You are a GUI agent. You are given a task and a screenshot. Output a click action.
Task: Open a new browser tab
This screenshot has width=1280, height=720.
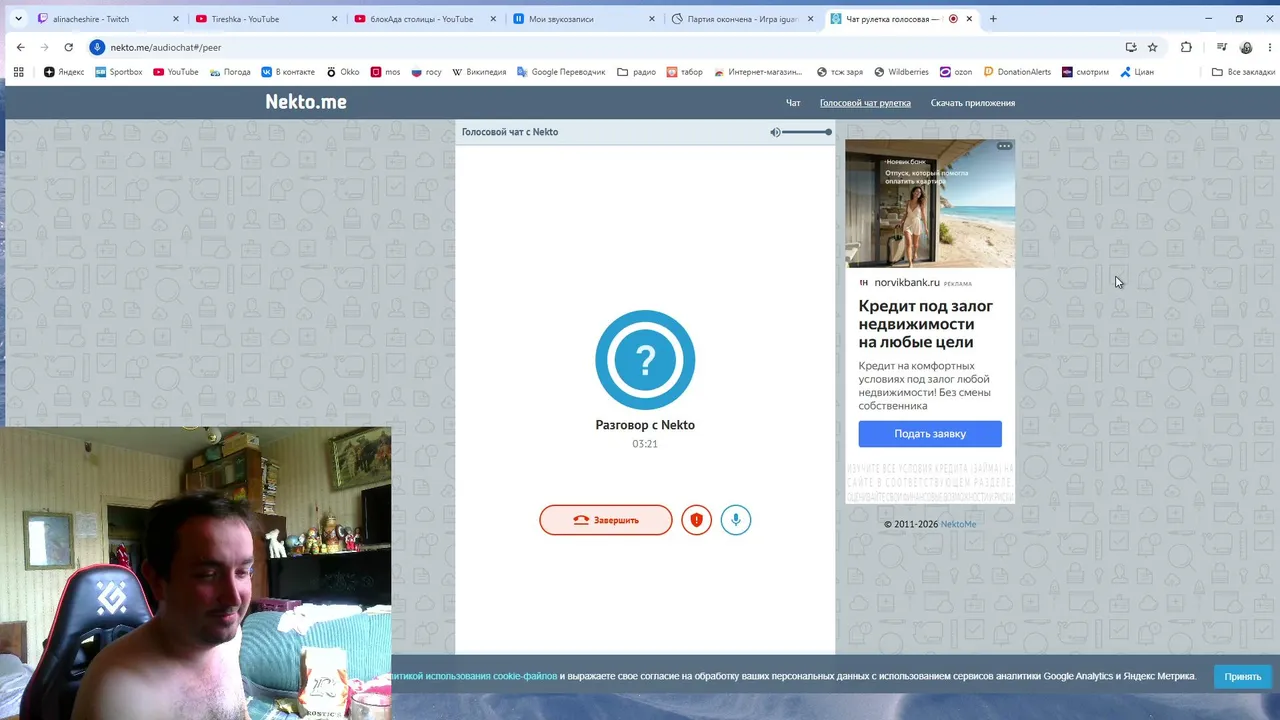(x=993, y=19)
